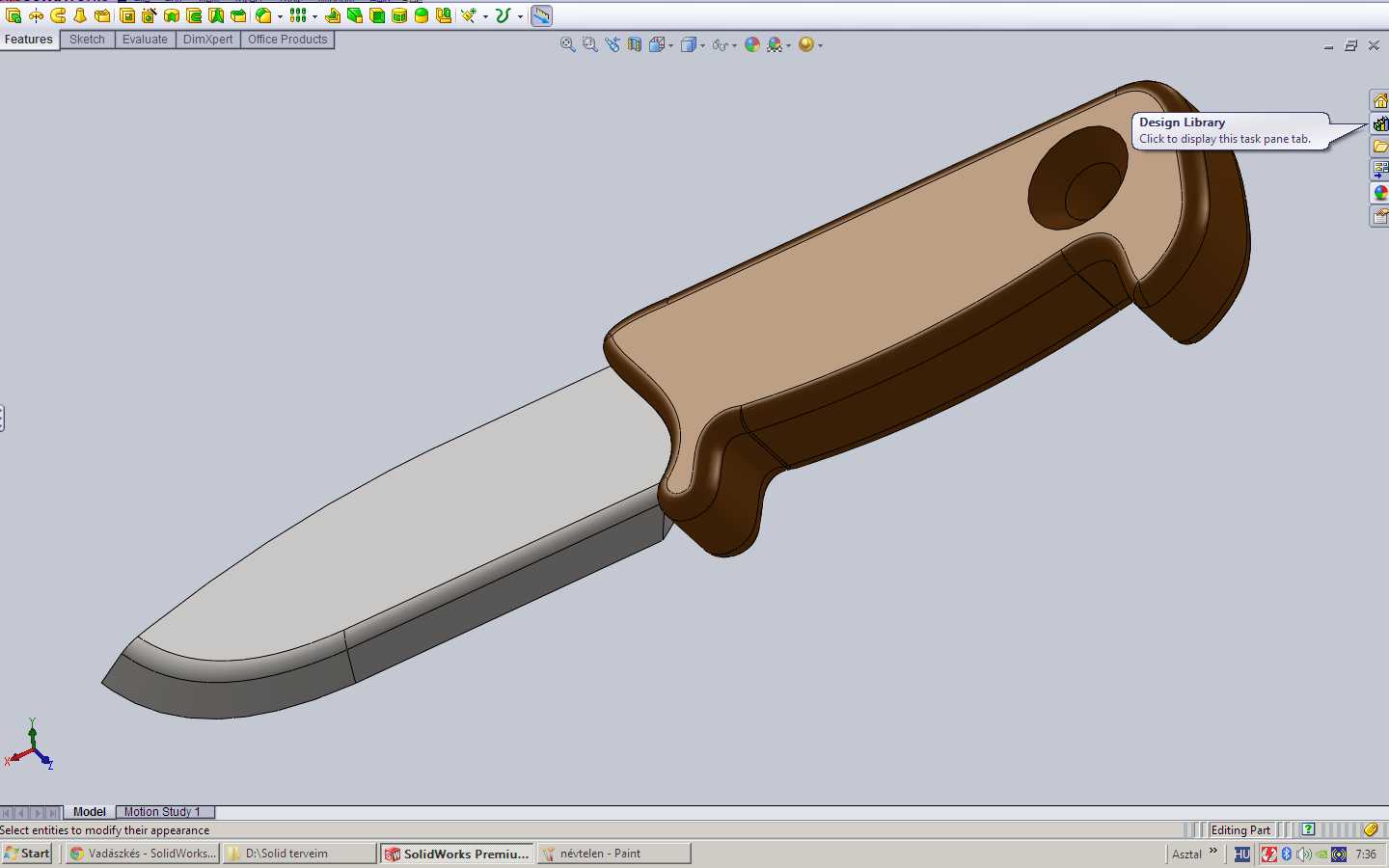Switch to the Features tab

29,40
